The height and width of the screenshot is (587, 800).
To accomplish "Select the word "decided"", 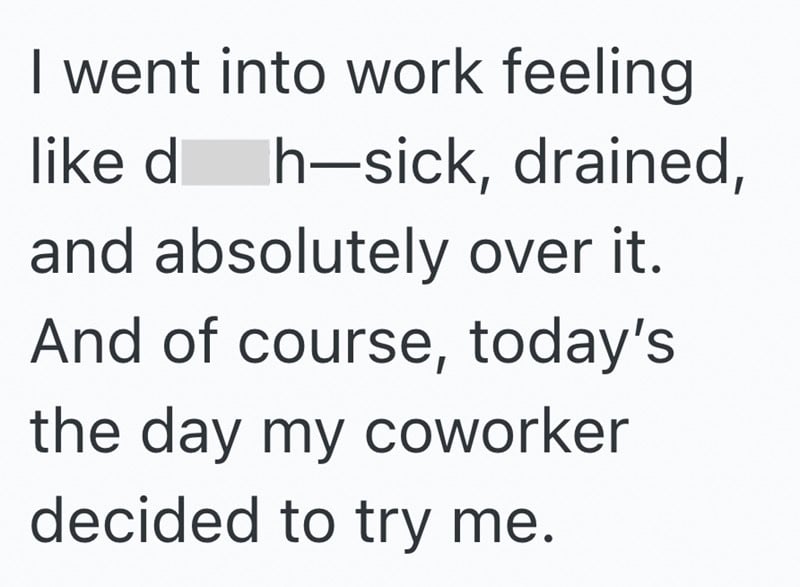I will click(145, 519).
